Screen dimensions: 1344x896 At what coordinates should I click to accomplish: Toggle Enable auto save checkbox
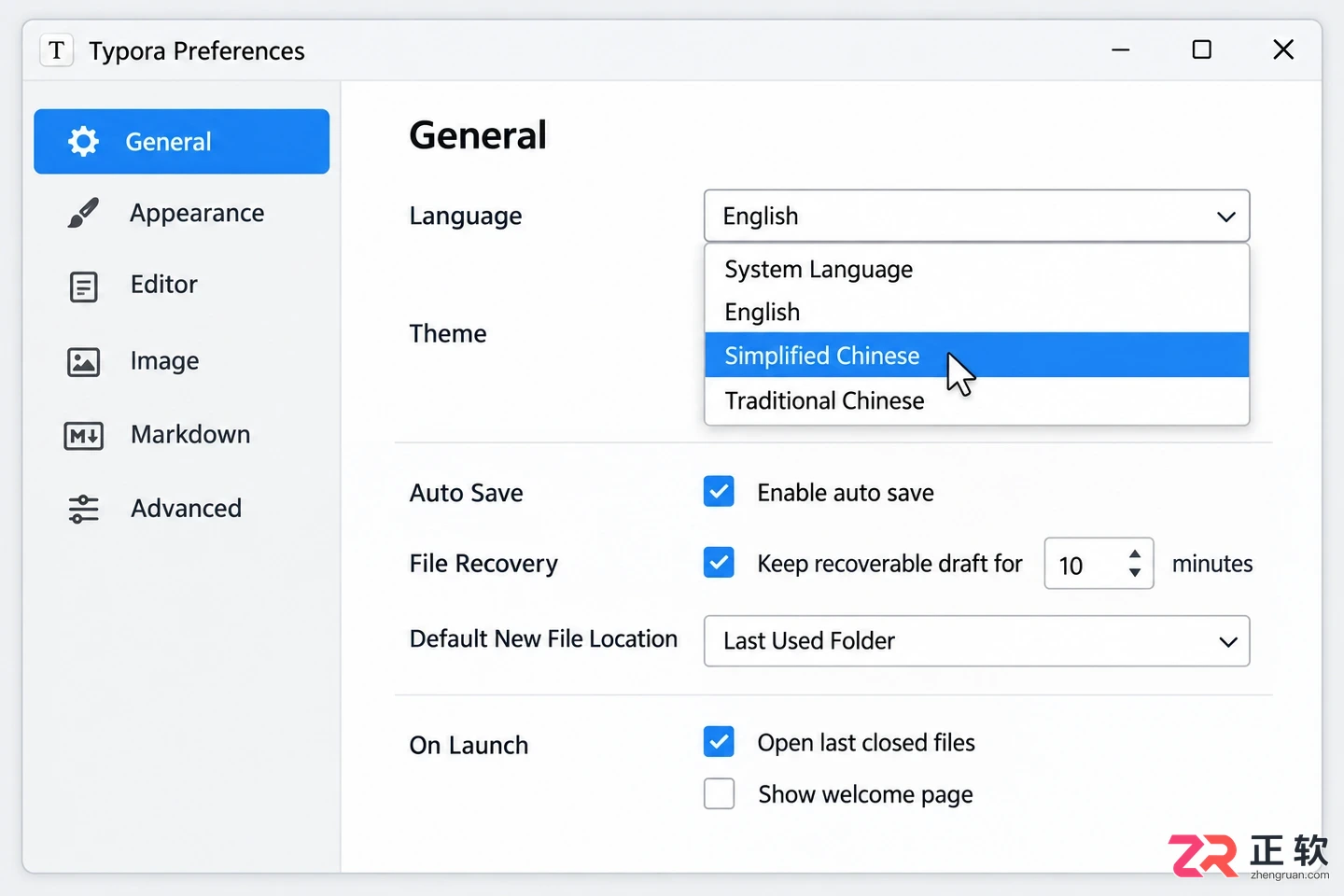click(x=719, y=492)
